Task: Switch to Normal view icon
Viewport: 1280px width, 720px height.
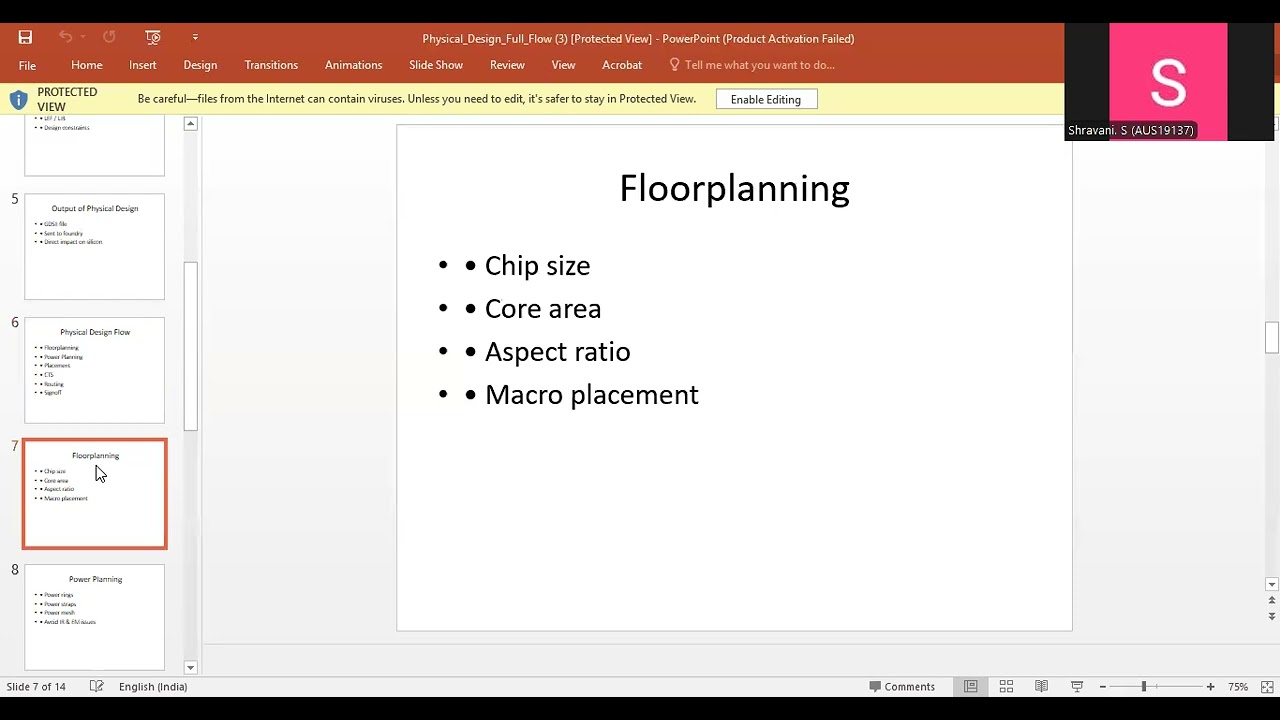Action: coord(970,687)
